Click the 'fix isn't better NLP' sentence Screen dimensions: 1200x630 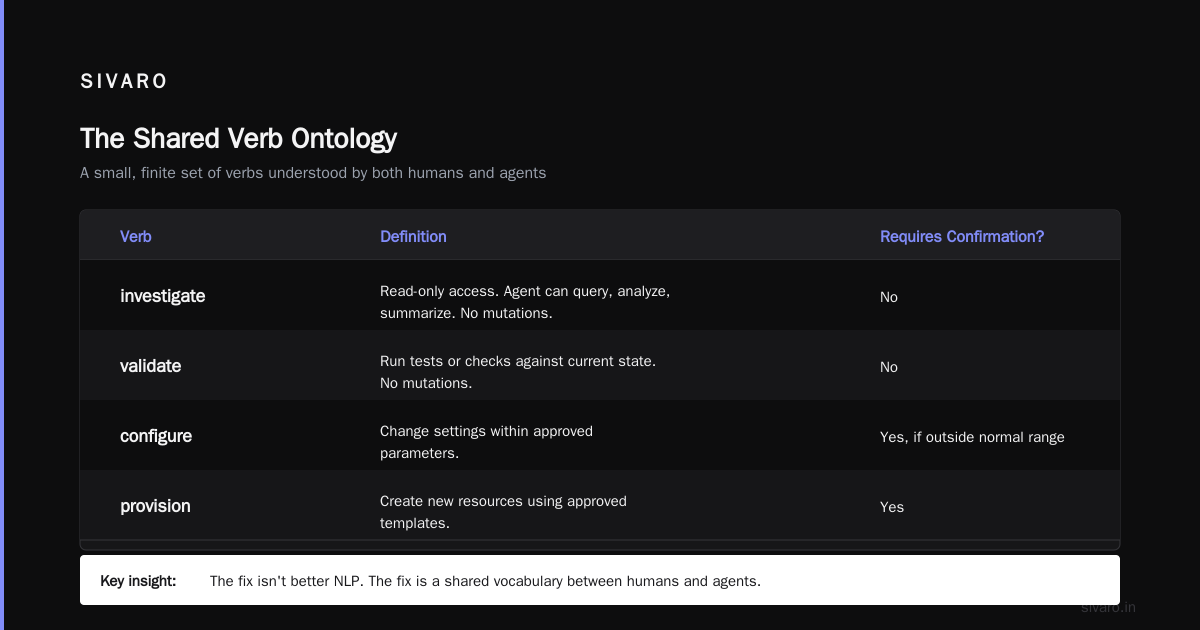click(485, 581)
